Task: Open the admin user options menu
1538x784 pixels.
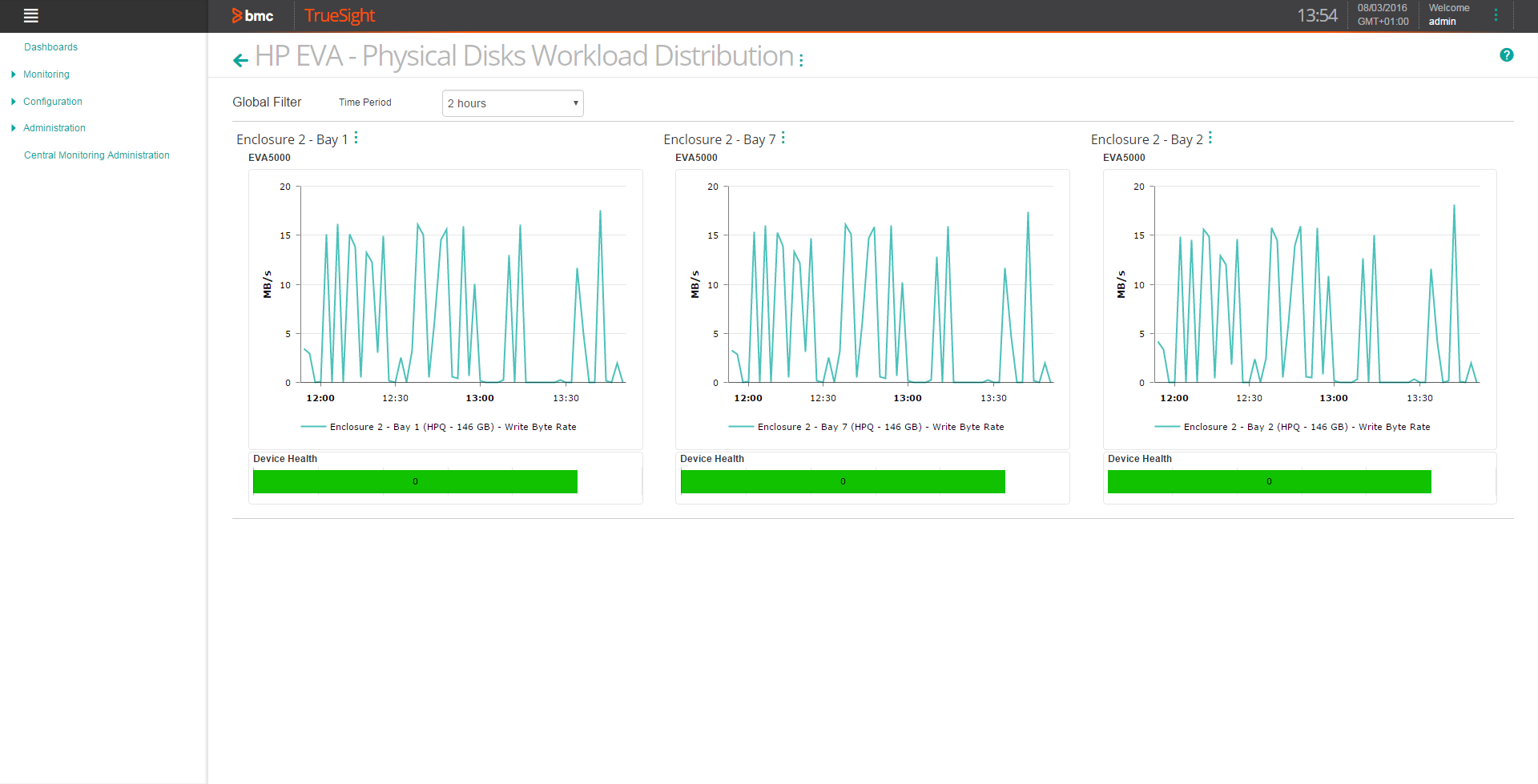Action: (1496, 15)
